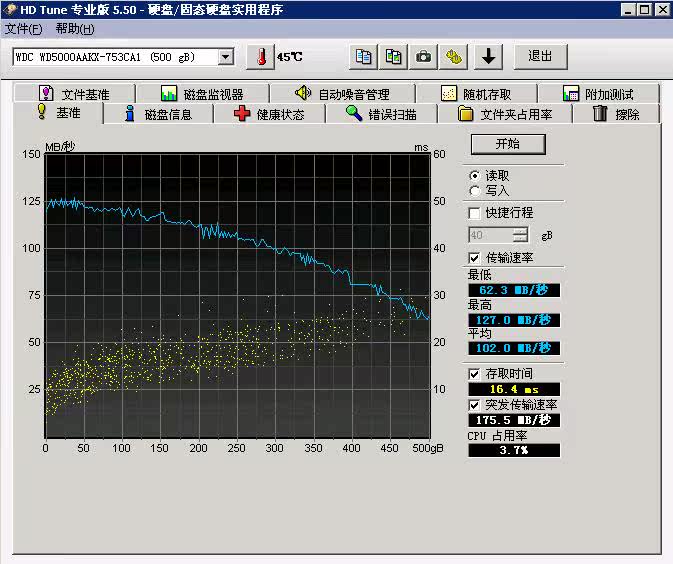Click the 45℃ temperature reading
This screenshot has width=673, height=564.
[x=290, y=57]
